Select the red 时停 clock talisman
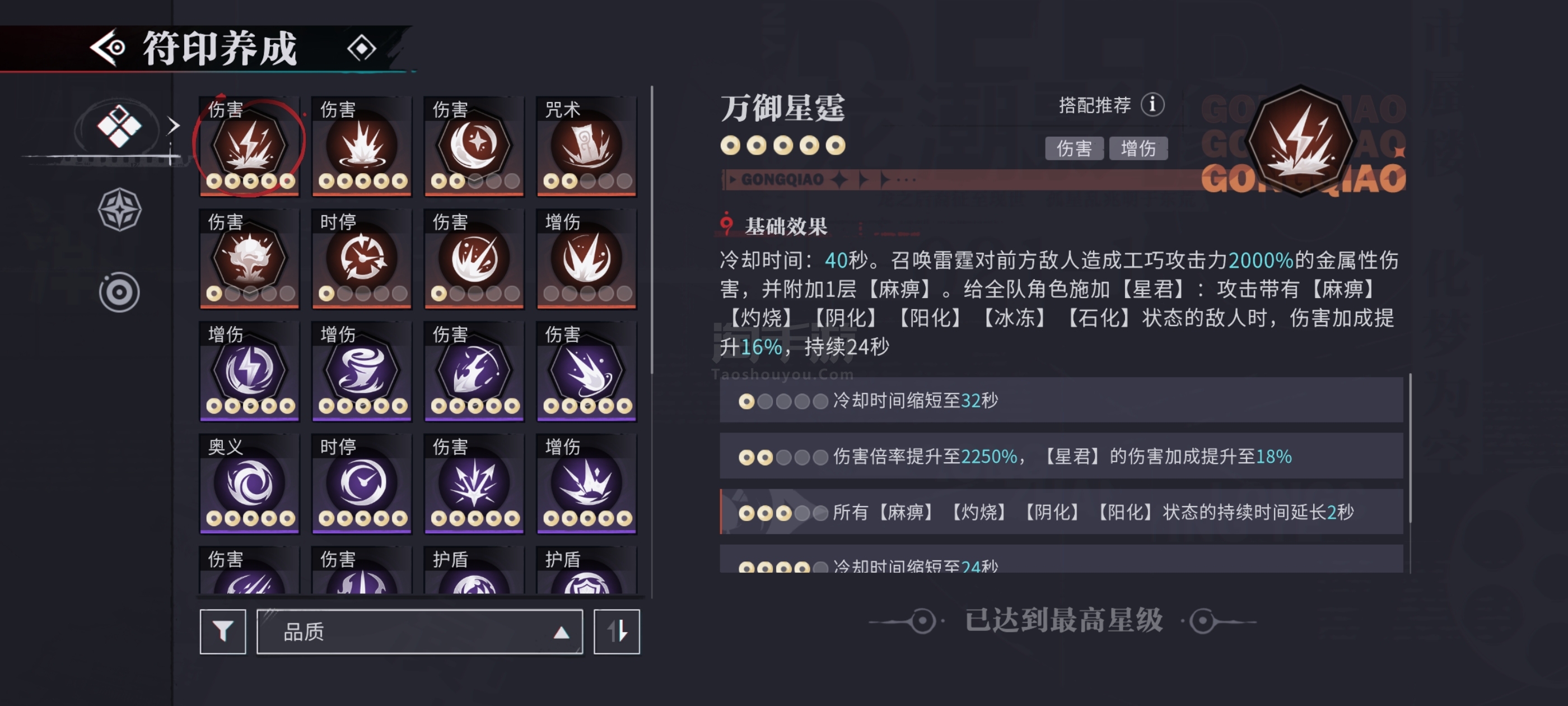1568x706 pixels. point(362,259)
